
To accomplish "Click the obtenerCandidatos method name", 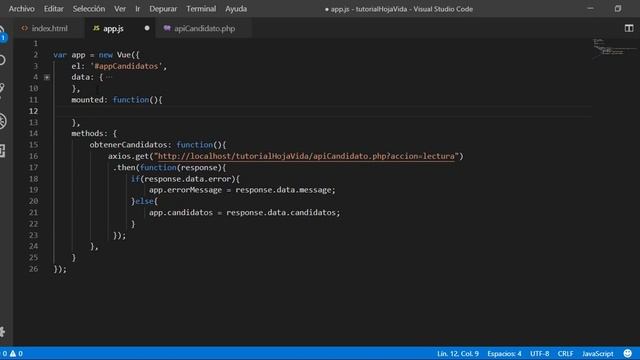I will coord(128,144).
